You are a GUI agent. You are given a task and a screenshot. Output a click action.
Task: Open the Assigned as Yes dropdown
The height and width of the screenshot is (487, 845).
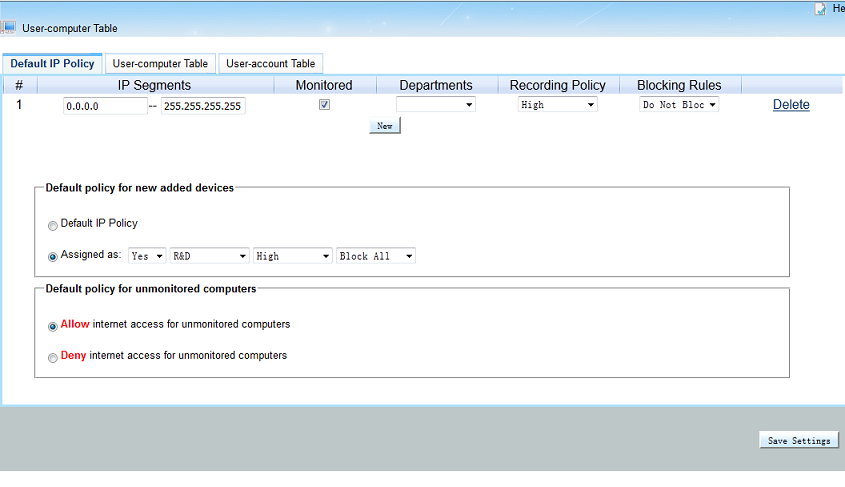pyautogui.click(x=147, y=256)
